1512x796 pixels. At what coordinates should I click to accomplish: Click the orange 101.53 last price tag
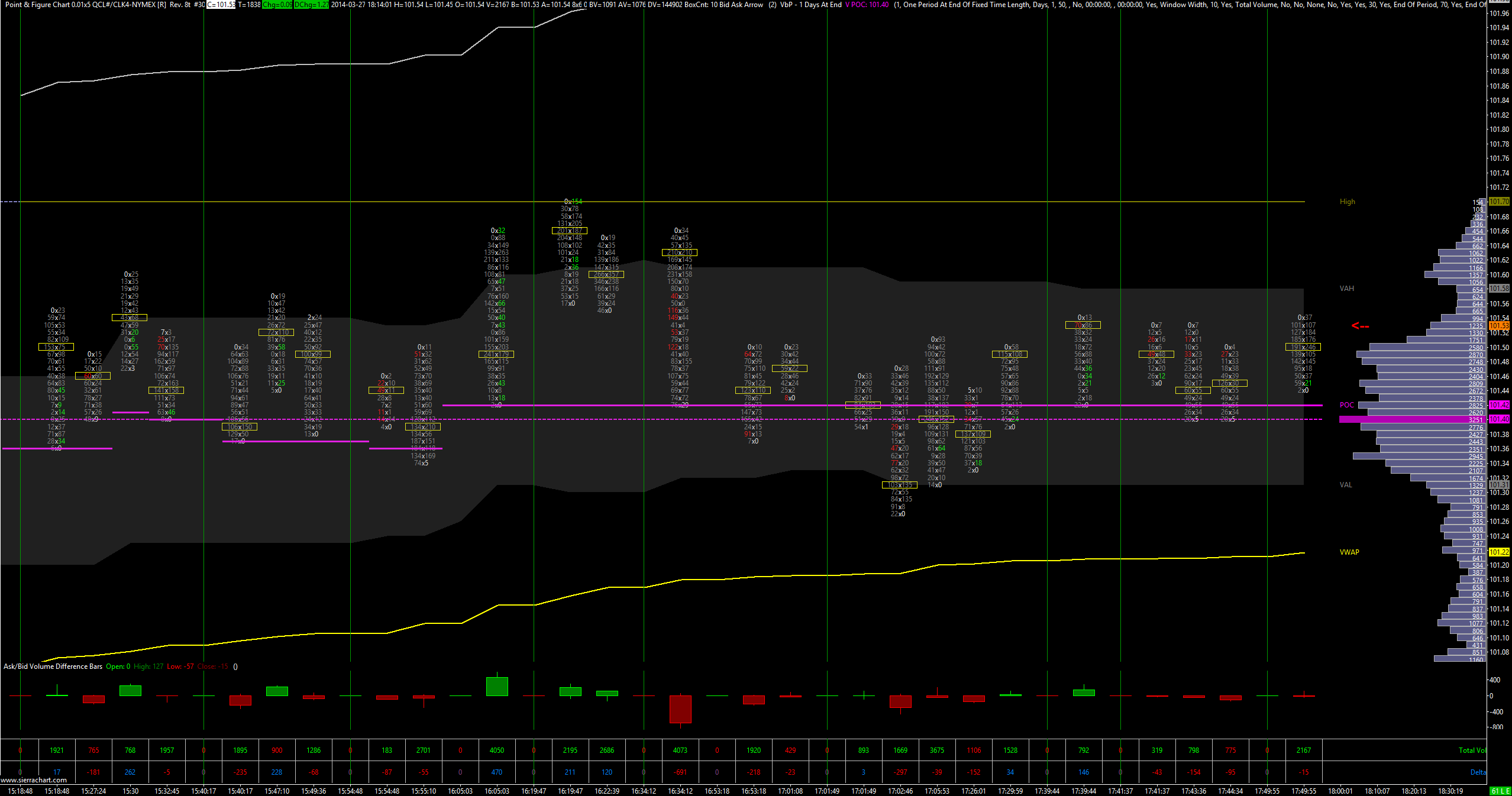click(1499, 326)
